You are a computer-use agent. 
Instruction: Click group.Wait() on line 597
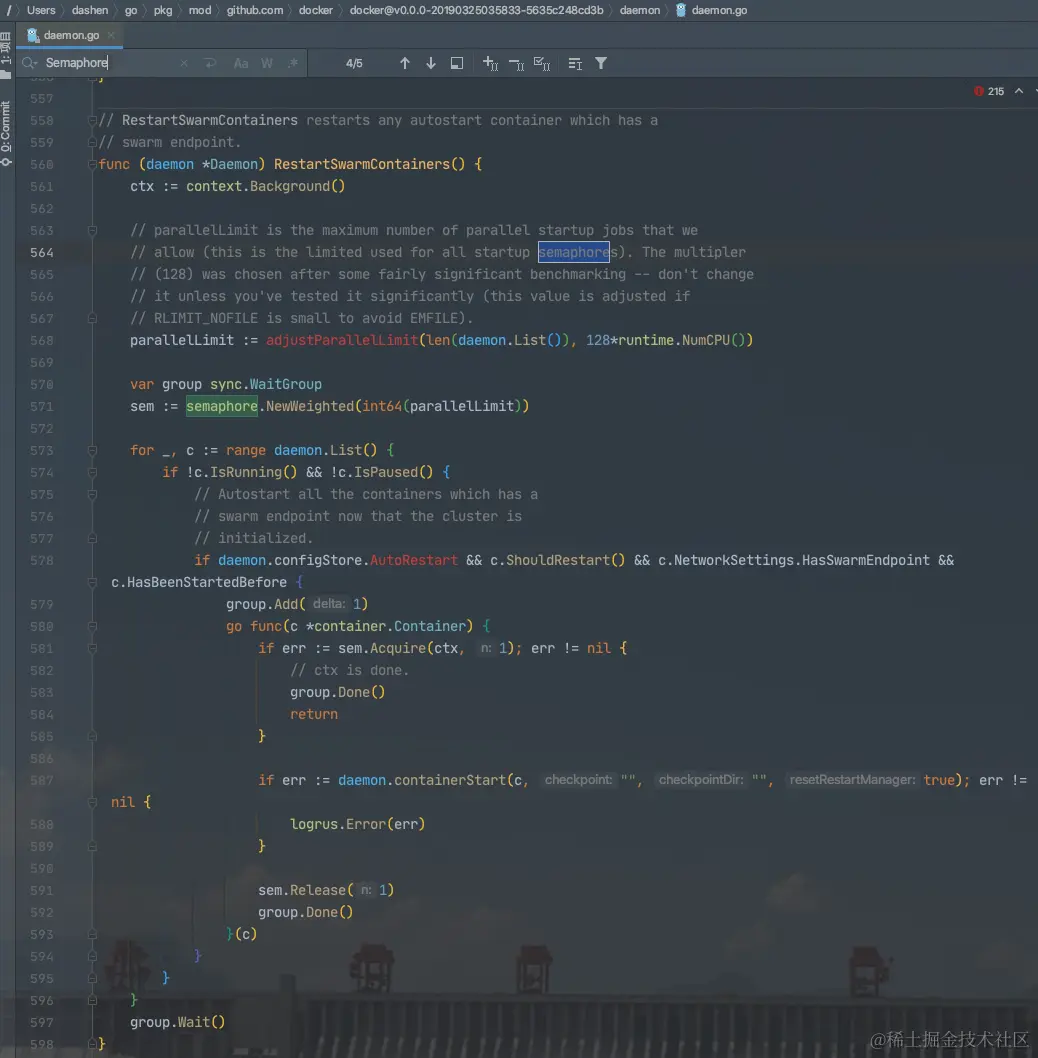[x=177, y=1022]
